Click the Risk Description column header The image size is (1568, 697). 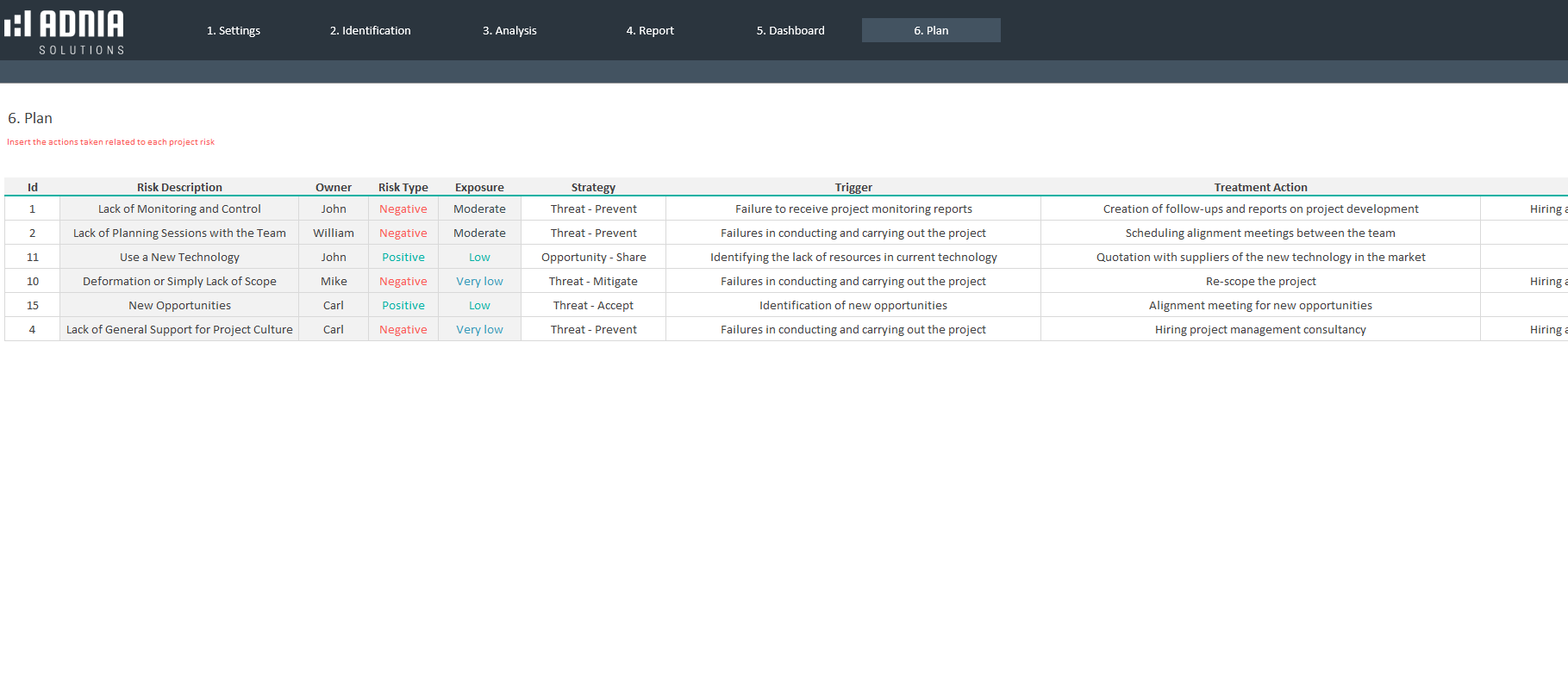pyautogui.click(x=179, y=187)
